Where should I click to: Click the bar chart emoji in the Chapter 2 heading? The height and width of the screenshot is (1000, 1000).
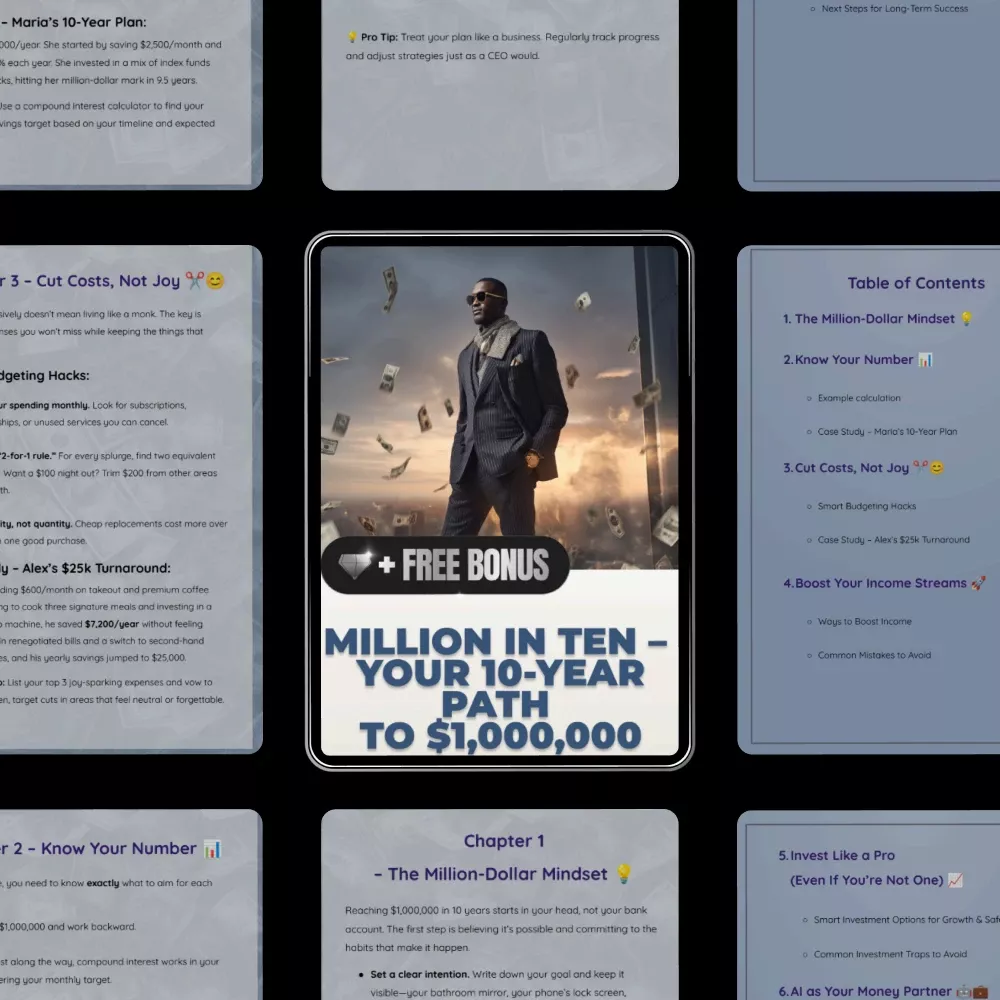tap(212, 849)
